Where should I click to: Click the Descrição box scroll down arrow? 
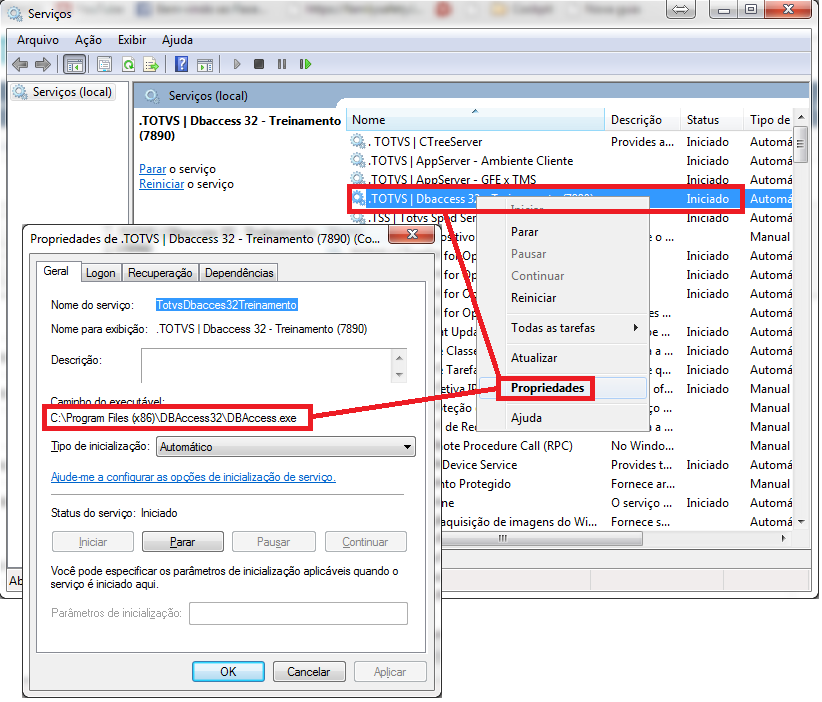[399, 375]
